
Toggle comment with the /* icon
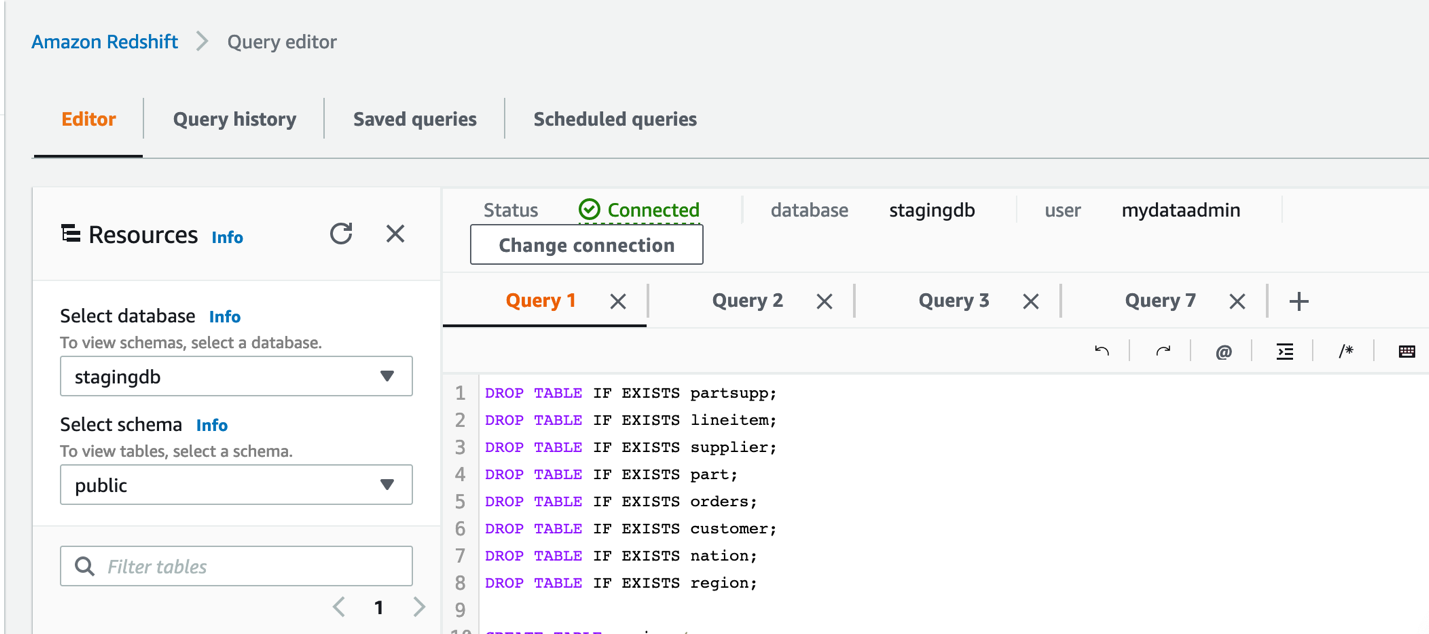point(1346,351)
